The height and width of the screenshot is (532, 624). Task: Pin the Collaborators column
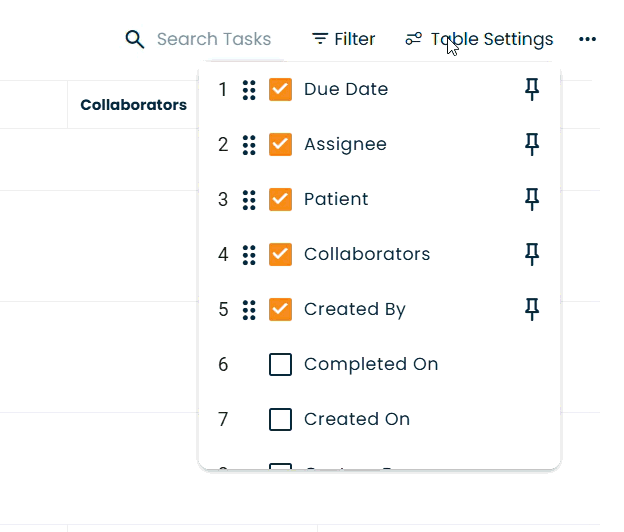coord(532,255)
